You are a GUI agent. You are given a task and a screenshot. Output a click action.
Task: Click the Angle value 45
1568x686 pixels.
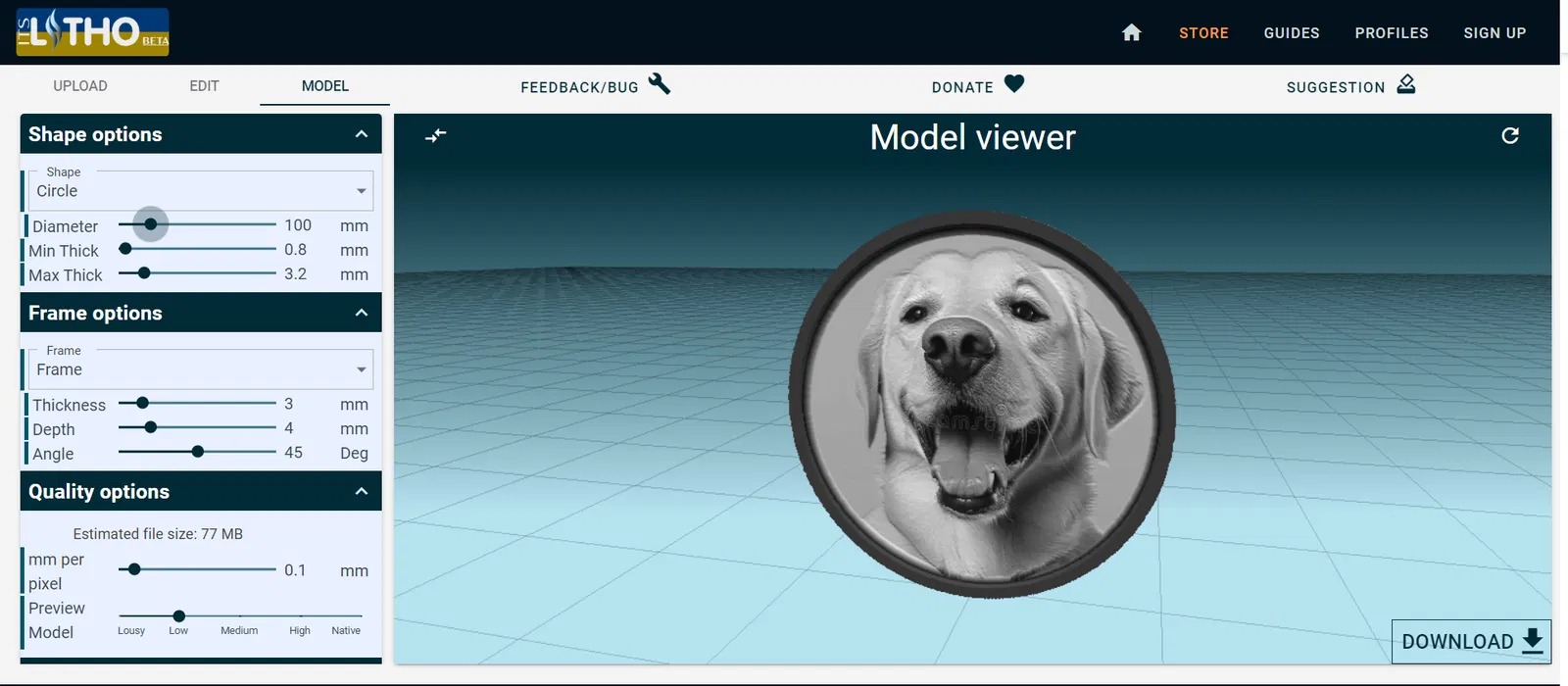pos(293,453)
